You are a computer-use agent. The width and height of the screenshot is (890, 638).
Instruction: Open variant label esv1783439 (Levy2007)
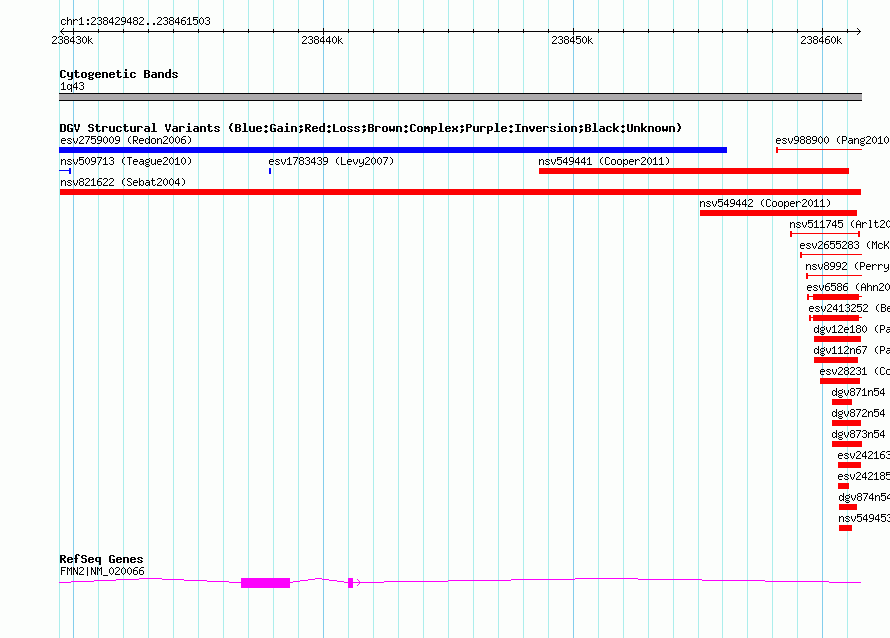pyautogui.click(x=331, y=161)
